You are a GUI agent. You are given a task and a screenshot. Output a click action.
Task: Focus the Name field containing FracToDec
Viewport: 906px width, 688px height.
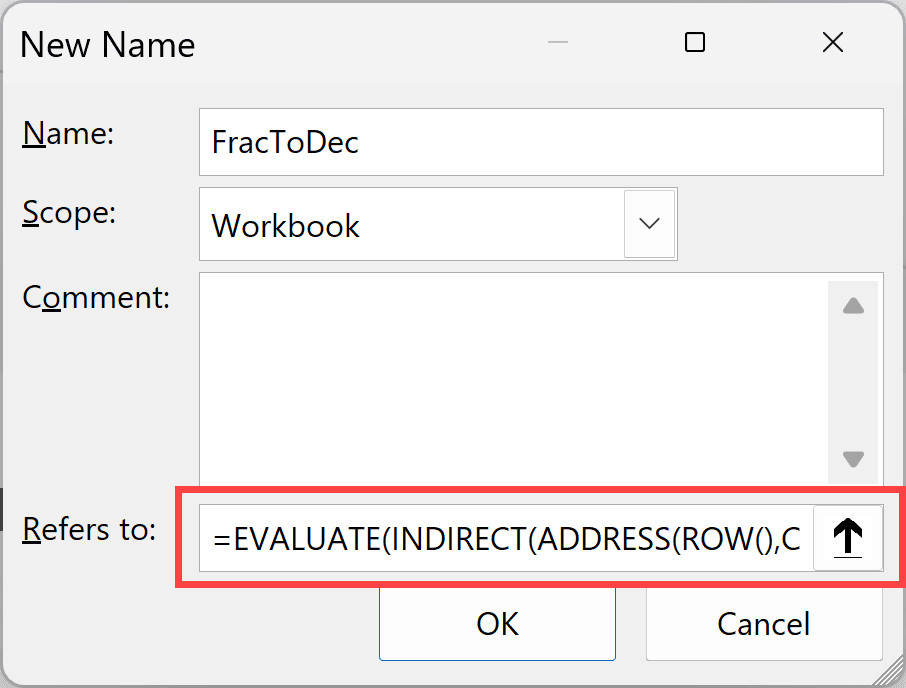point(540,142)
